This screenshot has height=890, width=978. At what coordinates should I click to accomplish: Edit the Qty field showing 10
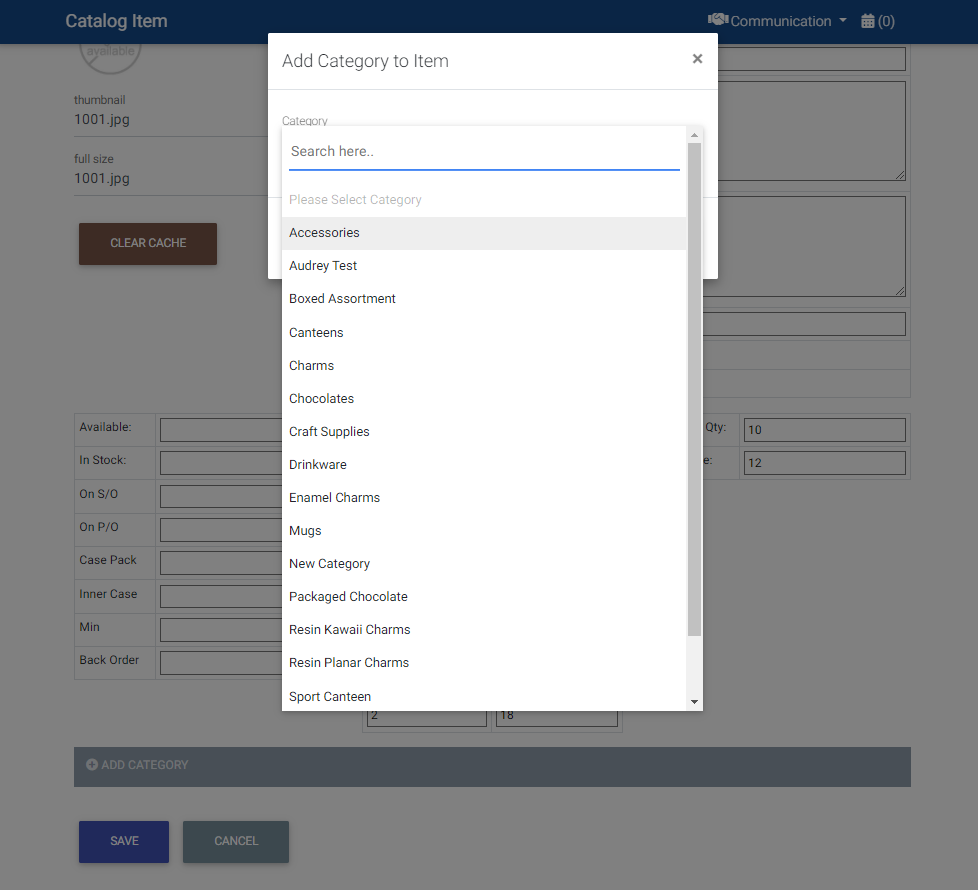824,429
